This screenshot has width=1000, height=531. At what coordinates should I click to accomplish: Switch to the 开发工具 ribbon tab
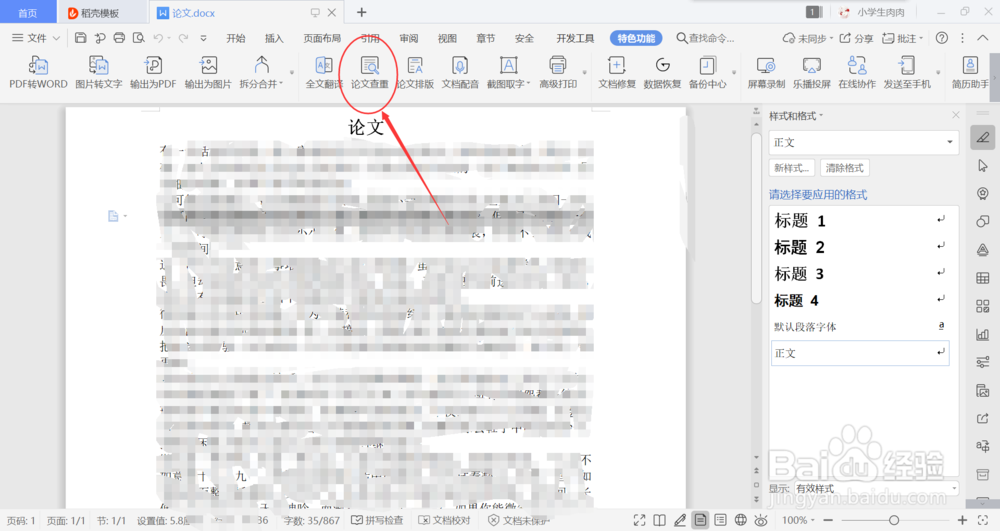pos(575,38)
